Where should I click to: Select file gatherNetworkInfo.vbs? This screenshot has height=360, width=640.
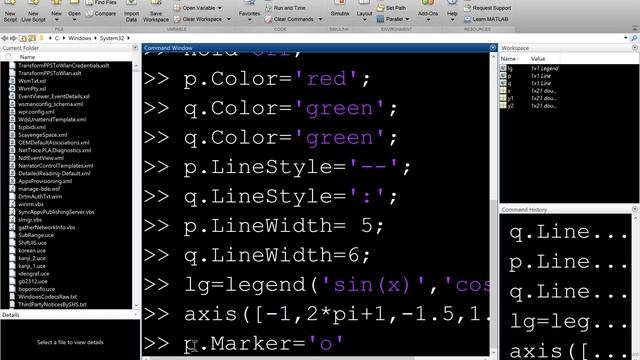tap(47, 227)
